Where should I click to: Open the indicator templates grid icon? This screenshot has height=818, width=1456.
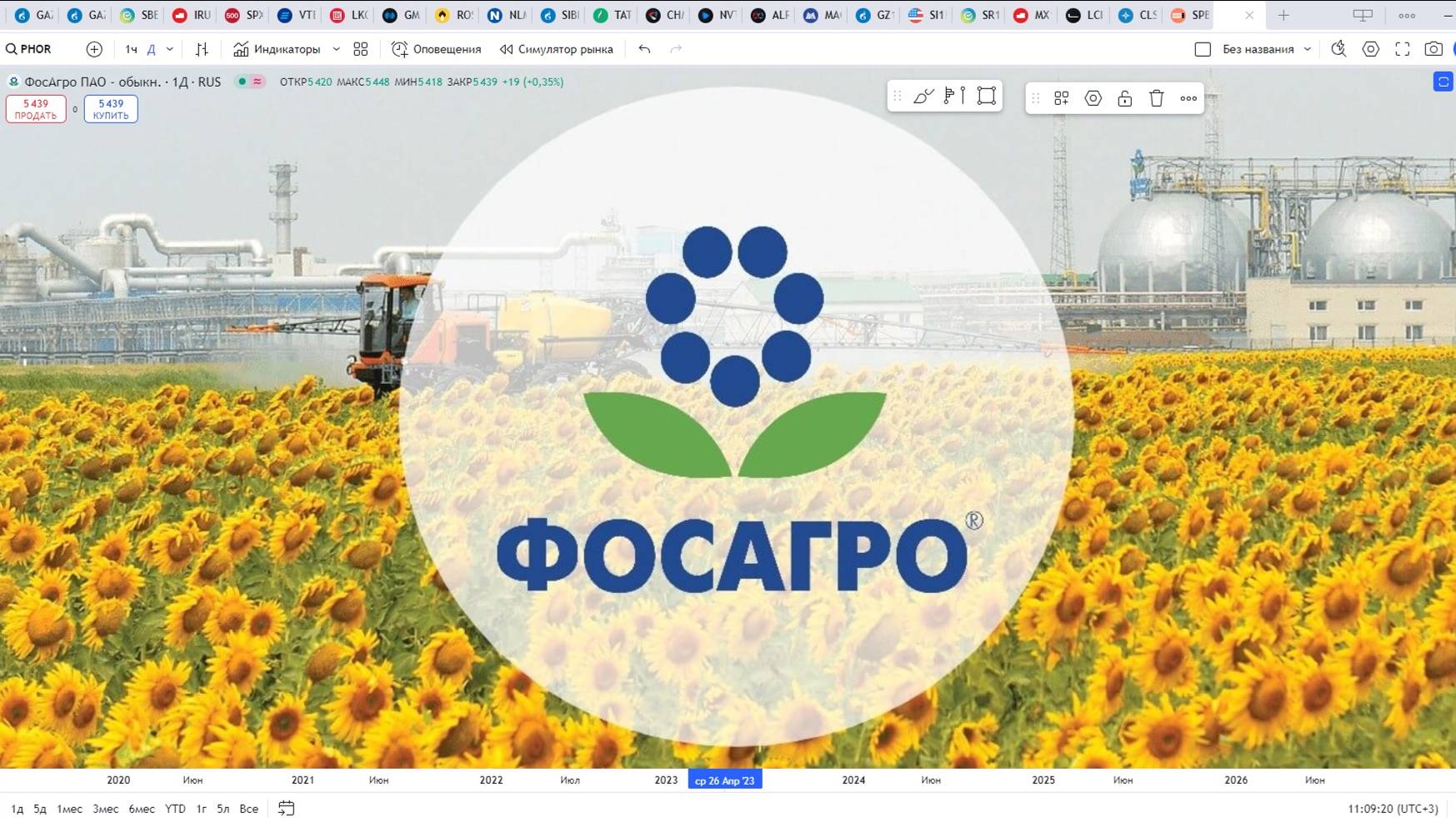361,49
